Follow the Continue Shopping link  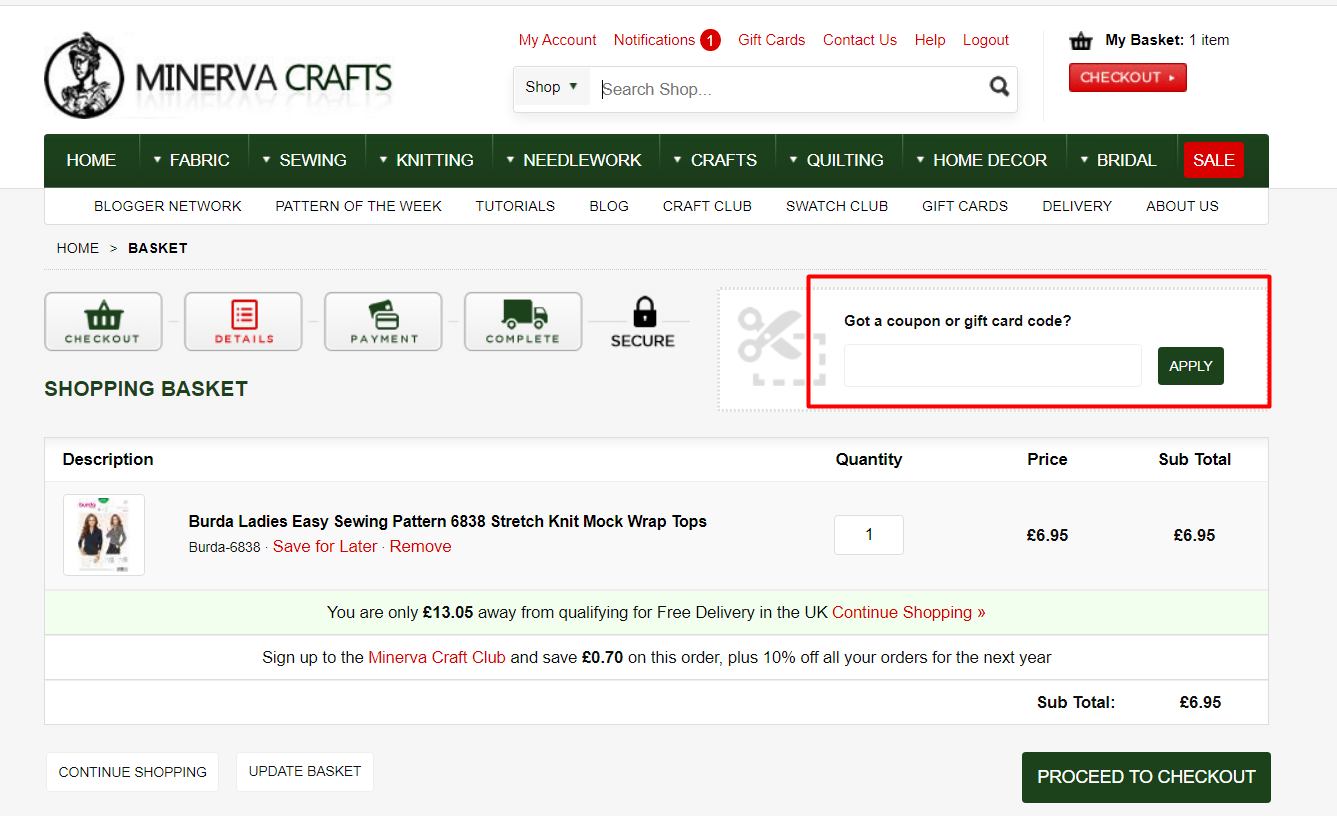coord(905,611)
